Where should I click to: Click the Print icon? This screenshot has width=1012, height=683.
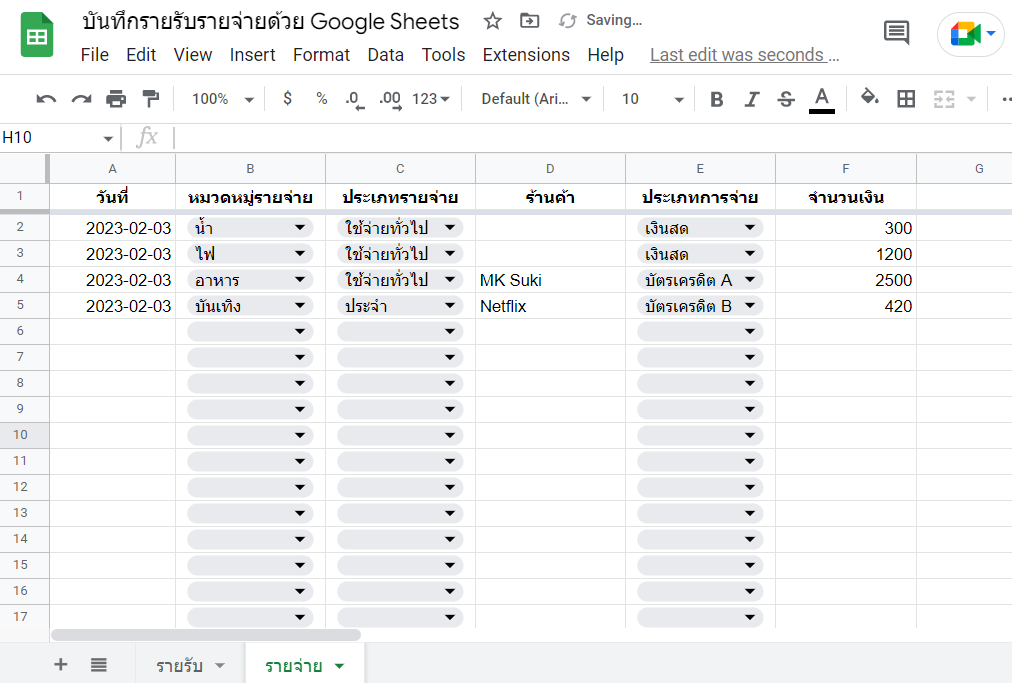[116, 99]
